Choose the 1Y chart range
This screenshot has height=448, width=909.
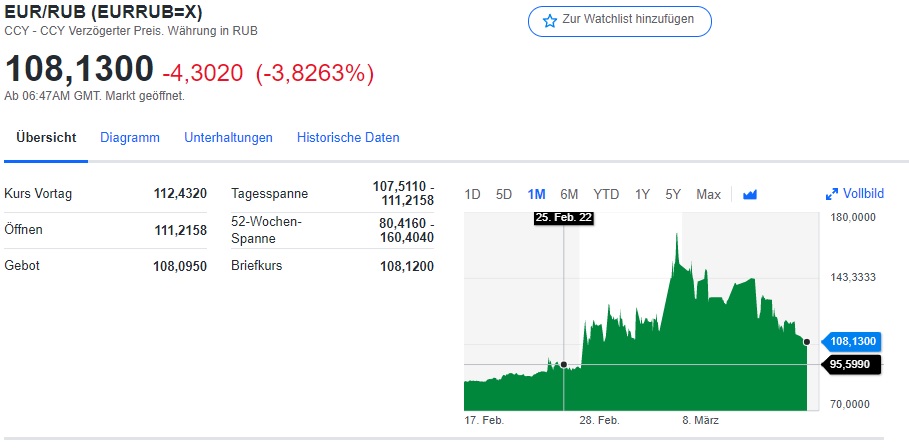coord(643,194)
